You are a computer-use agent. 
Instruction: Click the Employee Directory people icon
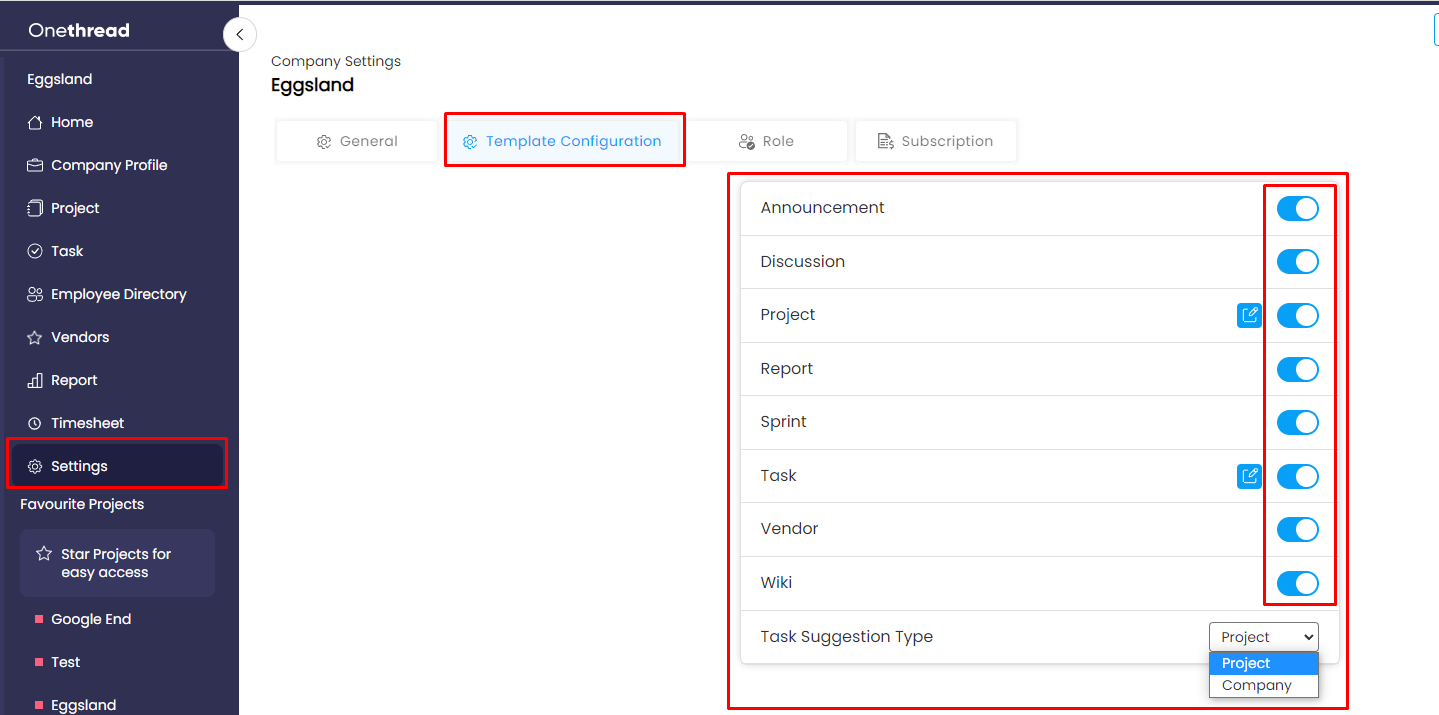pos(35,295)
